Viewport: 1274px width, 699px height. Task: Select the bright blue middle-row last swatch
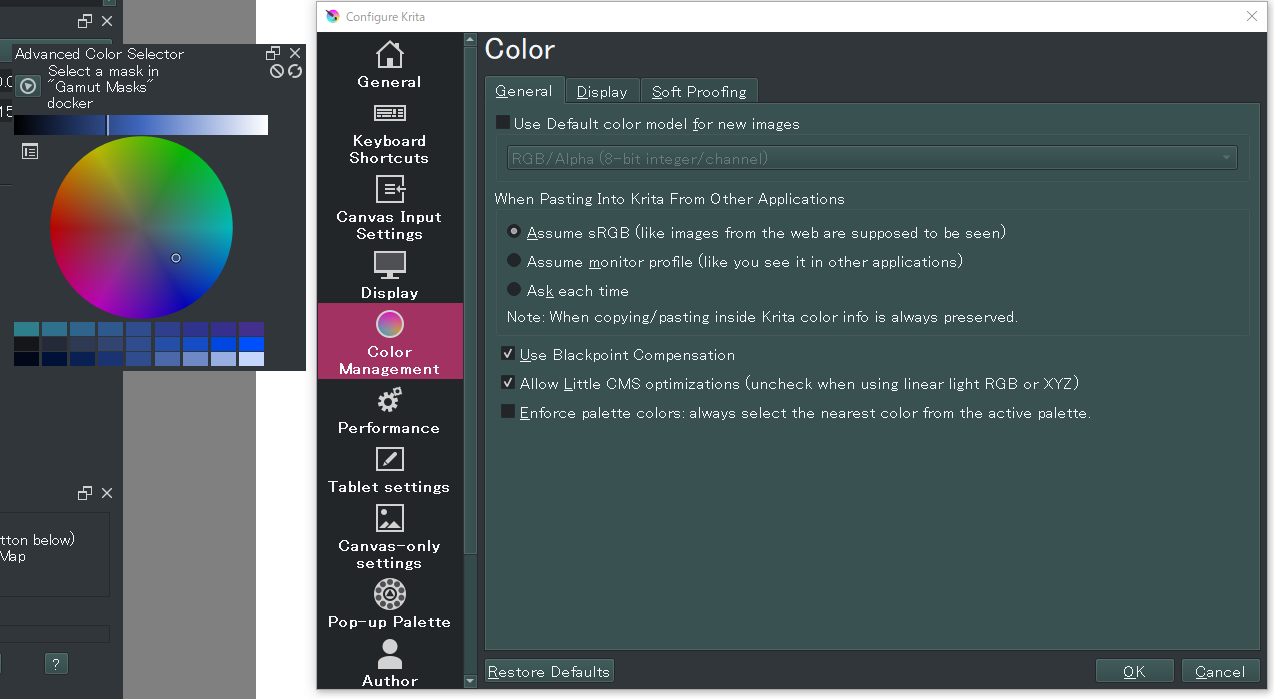click(251, 343)
